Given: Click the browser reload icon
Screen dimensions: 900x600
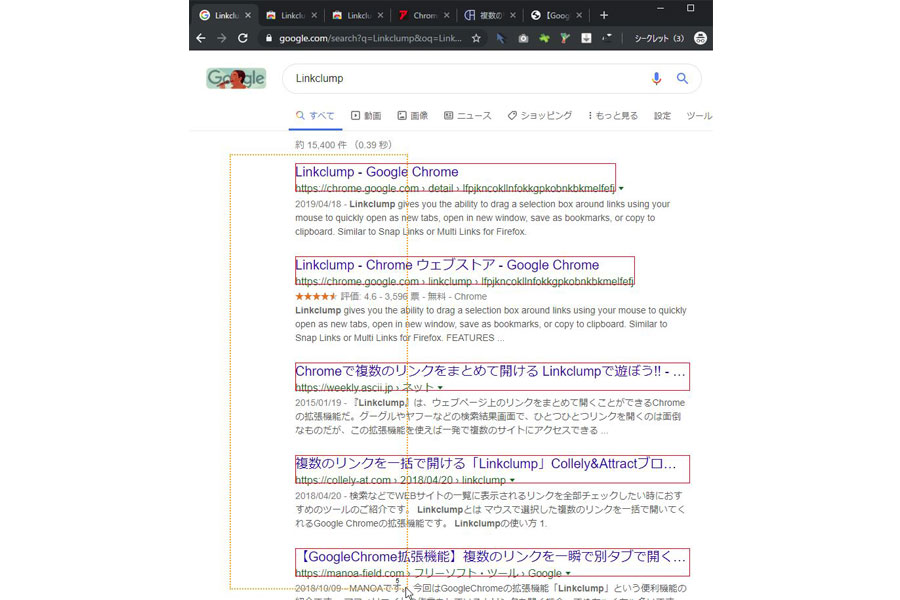Looking at the screenshot, I should pyautogui.click(x=243, y=38).
